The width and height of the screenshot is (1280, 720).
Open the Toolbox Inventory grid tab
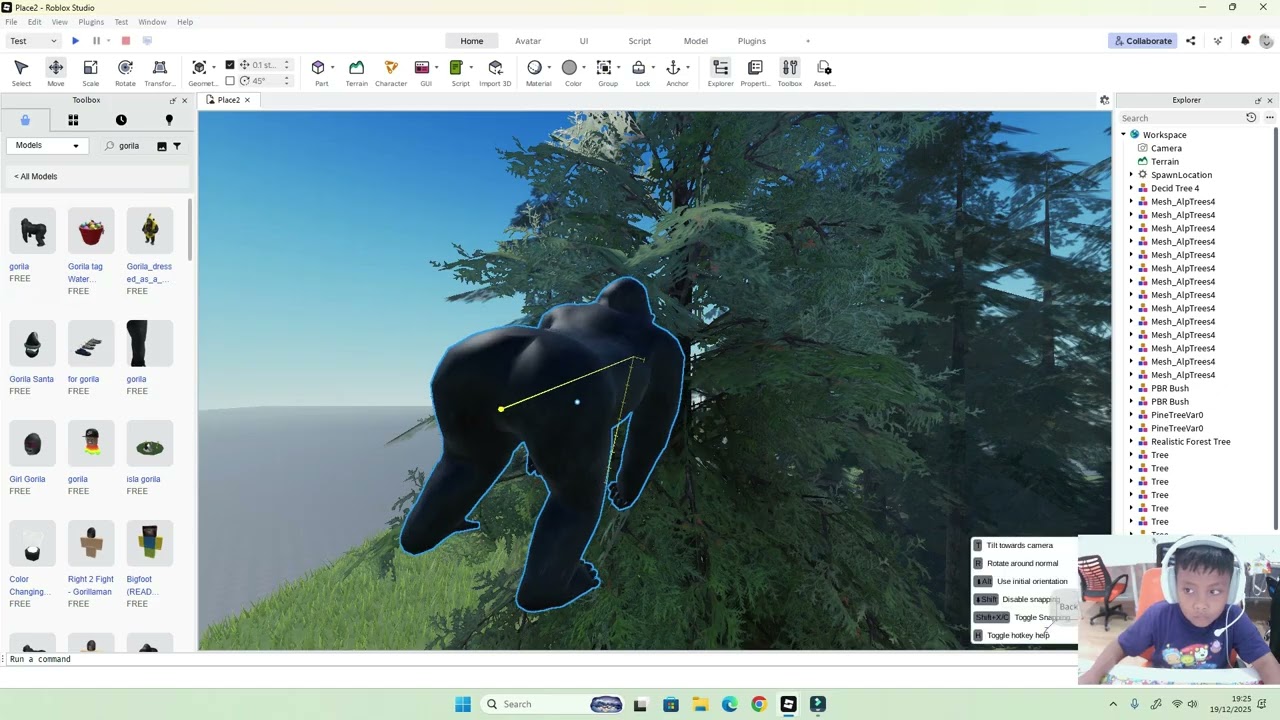point(73,120)
